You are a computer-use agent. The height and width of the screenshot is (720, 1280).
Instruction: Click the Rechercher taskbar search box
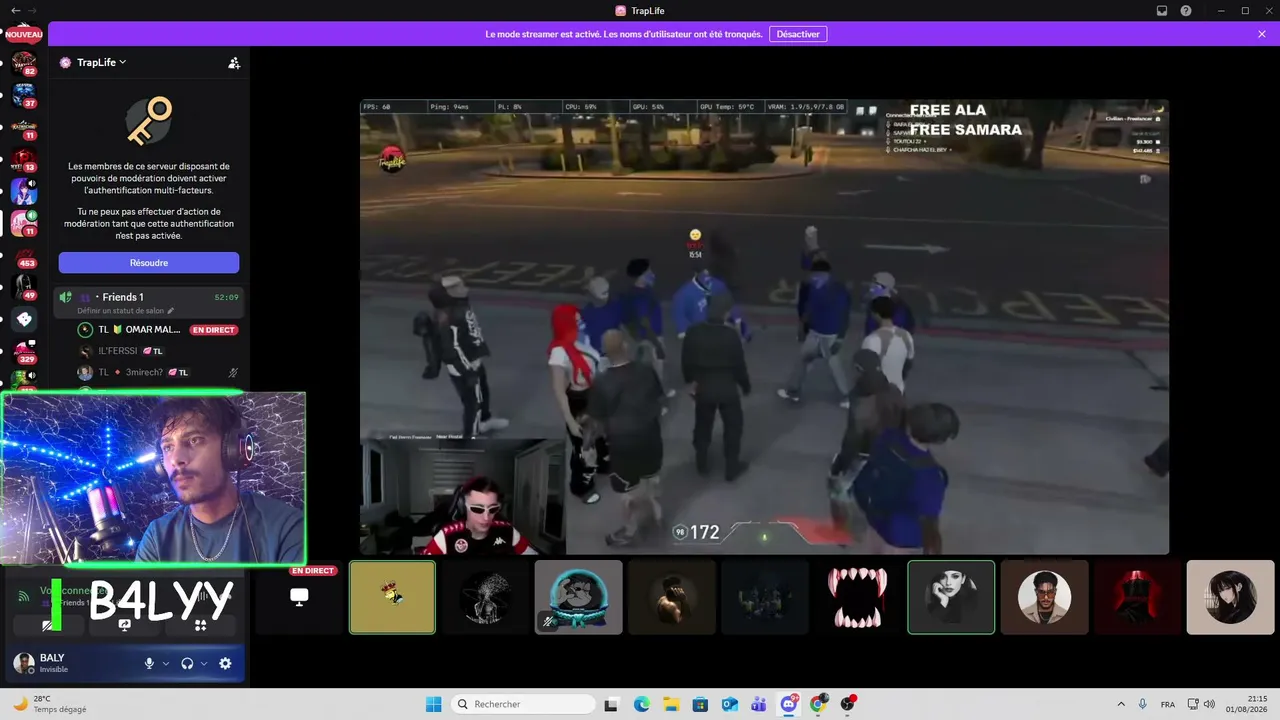(521, 704)
